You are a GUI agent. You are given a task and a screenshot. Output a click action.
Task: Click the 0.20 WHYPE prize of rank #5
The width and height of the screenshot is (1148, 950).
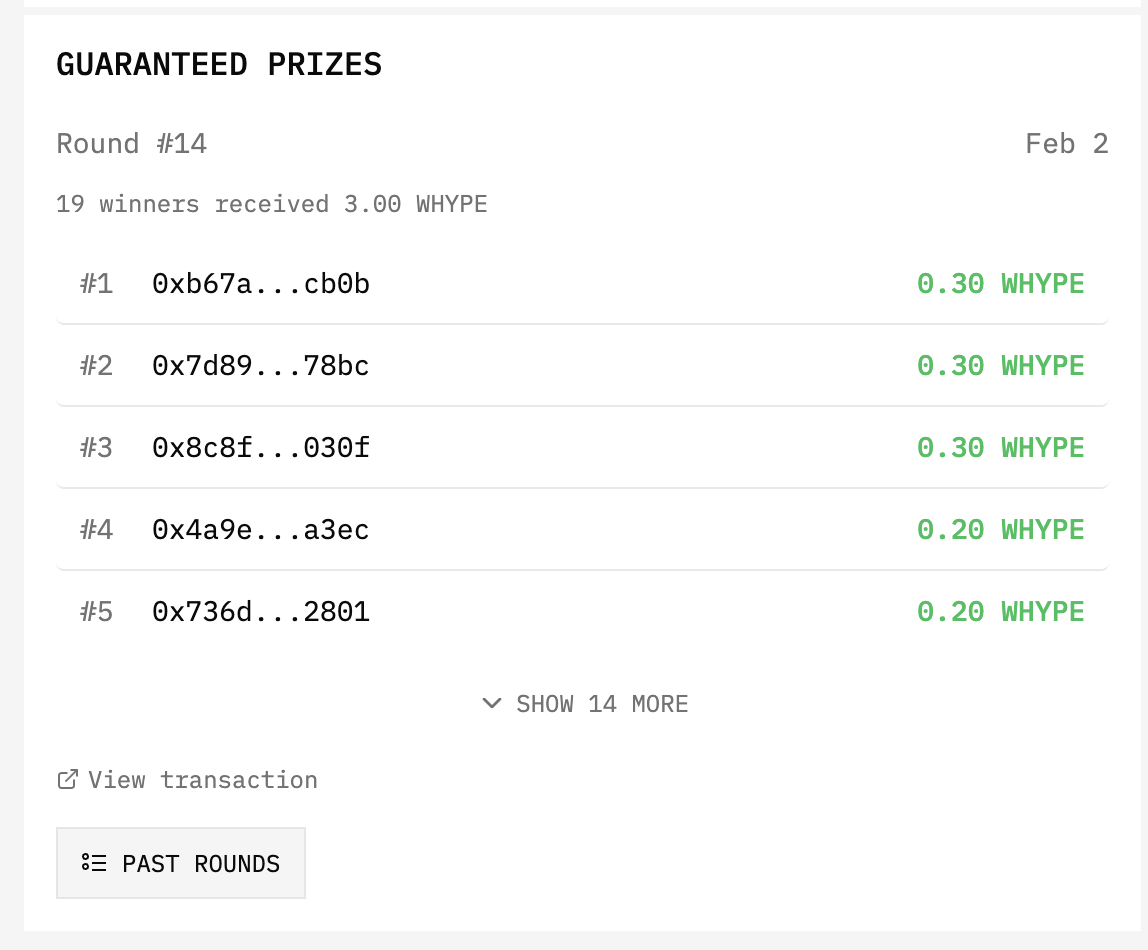tap(1000, 612)
